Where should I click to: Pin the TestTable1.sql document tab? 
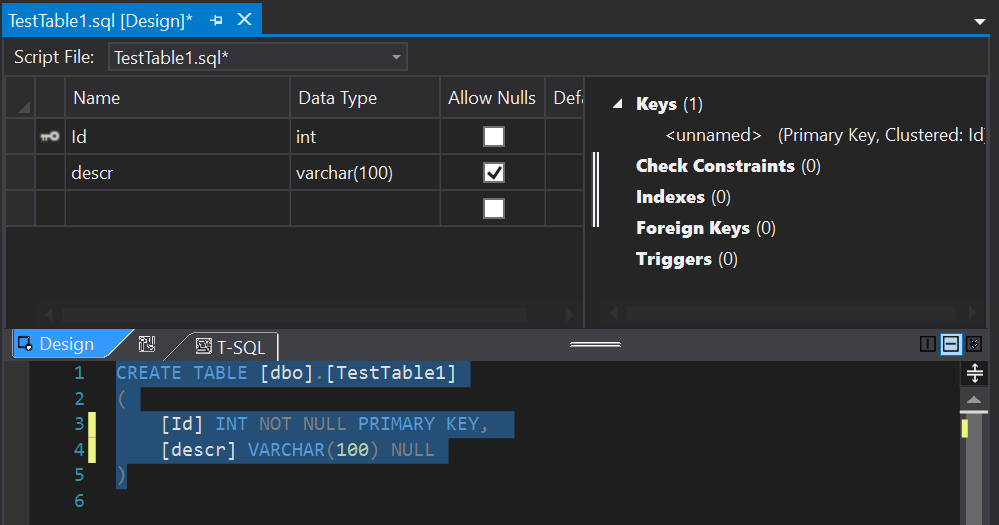pos(217,20)
